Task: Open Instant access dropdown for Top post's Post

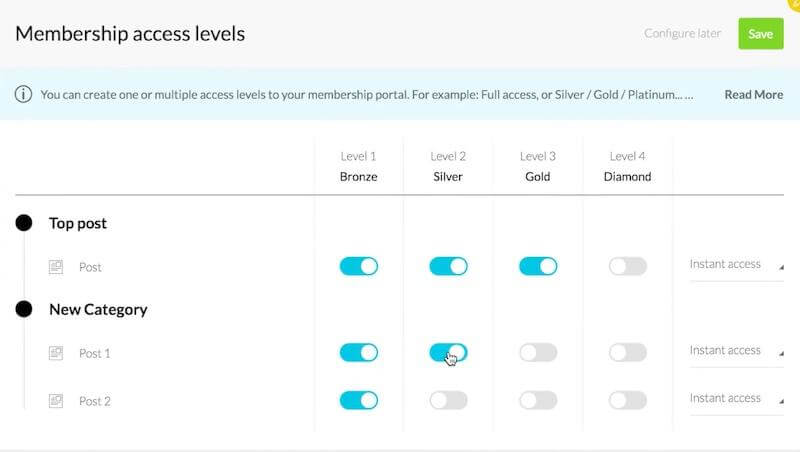Action: (737, 265)
